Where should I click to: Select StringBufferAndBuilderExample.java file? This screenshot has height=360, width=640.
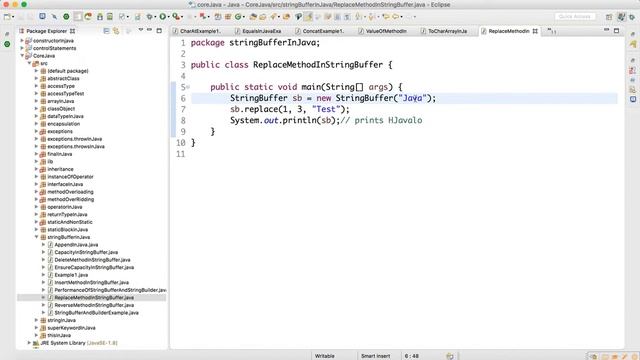pos(97,313)
